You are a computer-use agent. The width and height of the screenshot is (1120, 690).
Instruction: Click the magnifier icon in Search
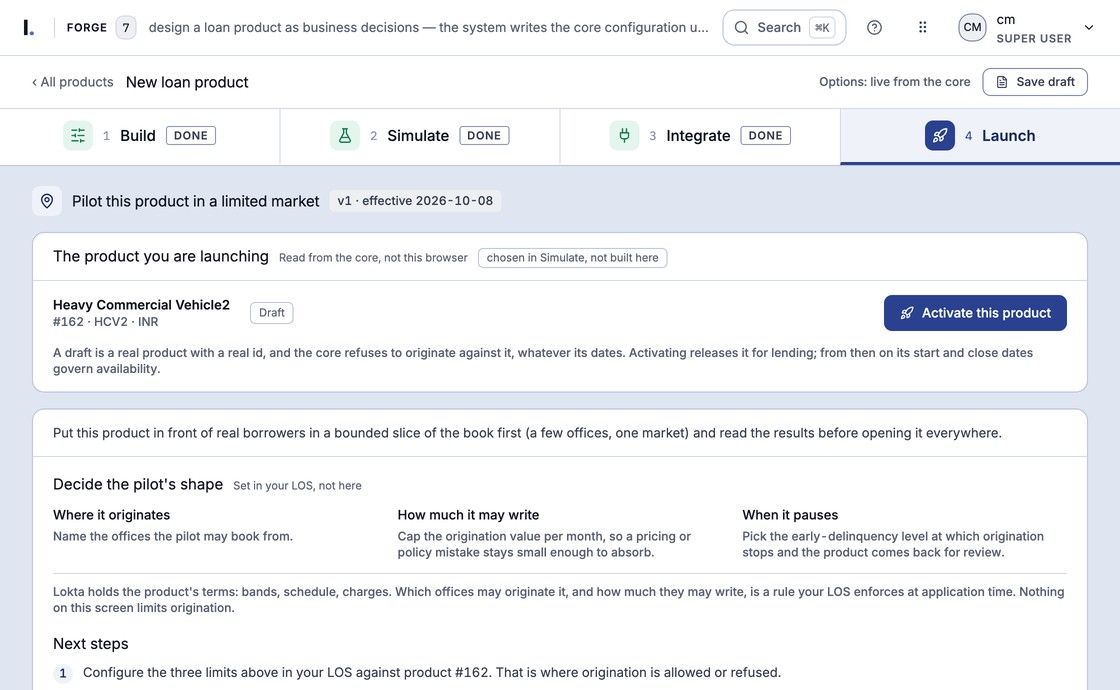[x=741, y=28]
